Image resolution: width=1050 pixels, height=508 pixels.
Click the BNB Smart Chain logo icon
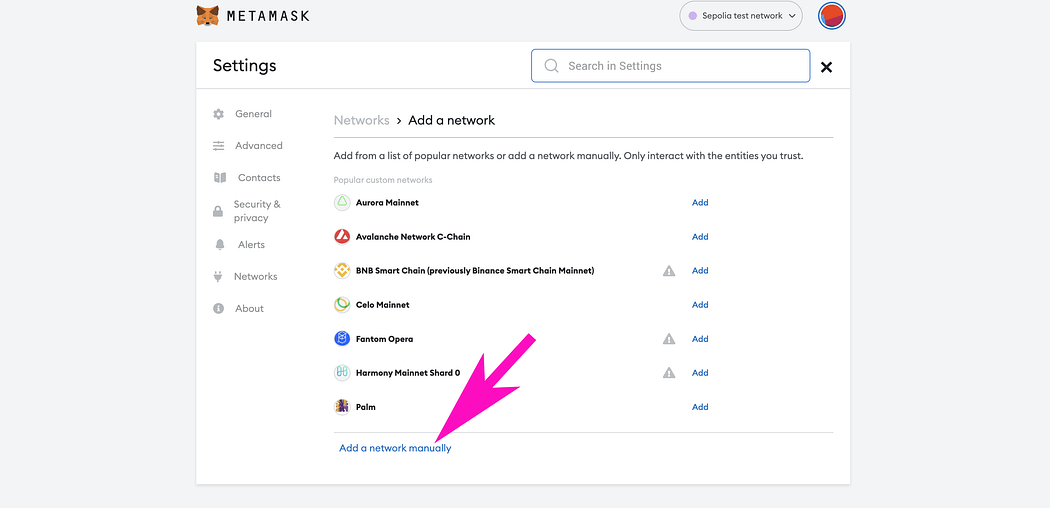pos(342,270)
